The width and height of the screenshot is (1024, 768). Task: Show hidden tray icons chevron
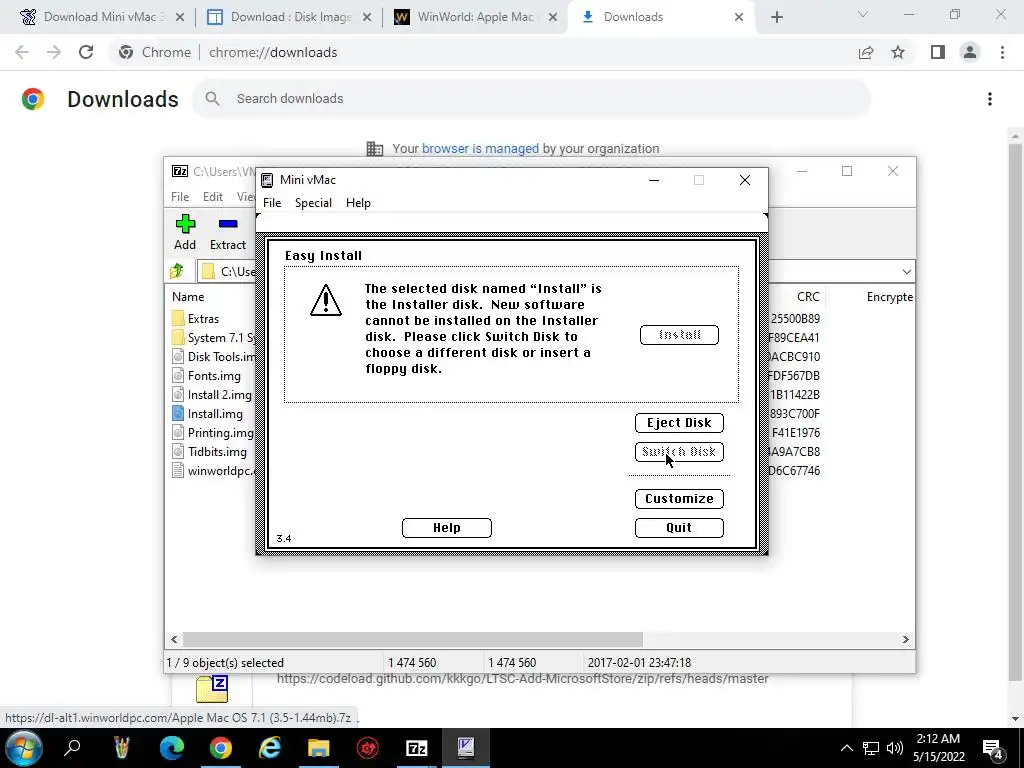coord(846,748)
